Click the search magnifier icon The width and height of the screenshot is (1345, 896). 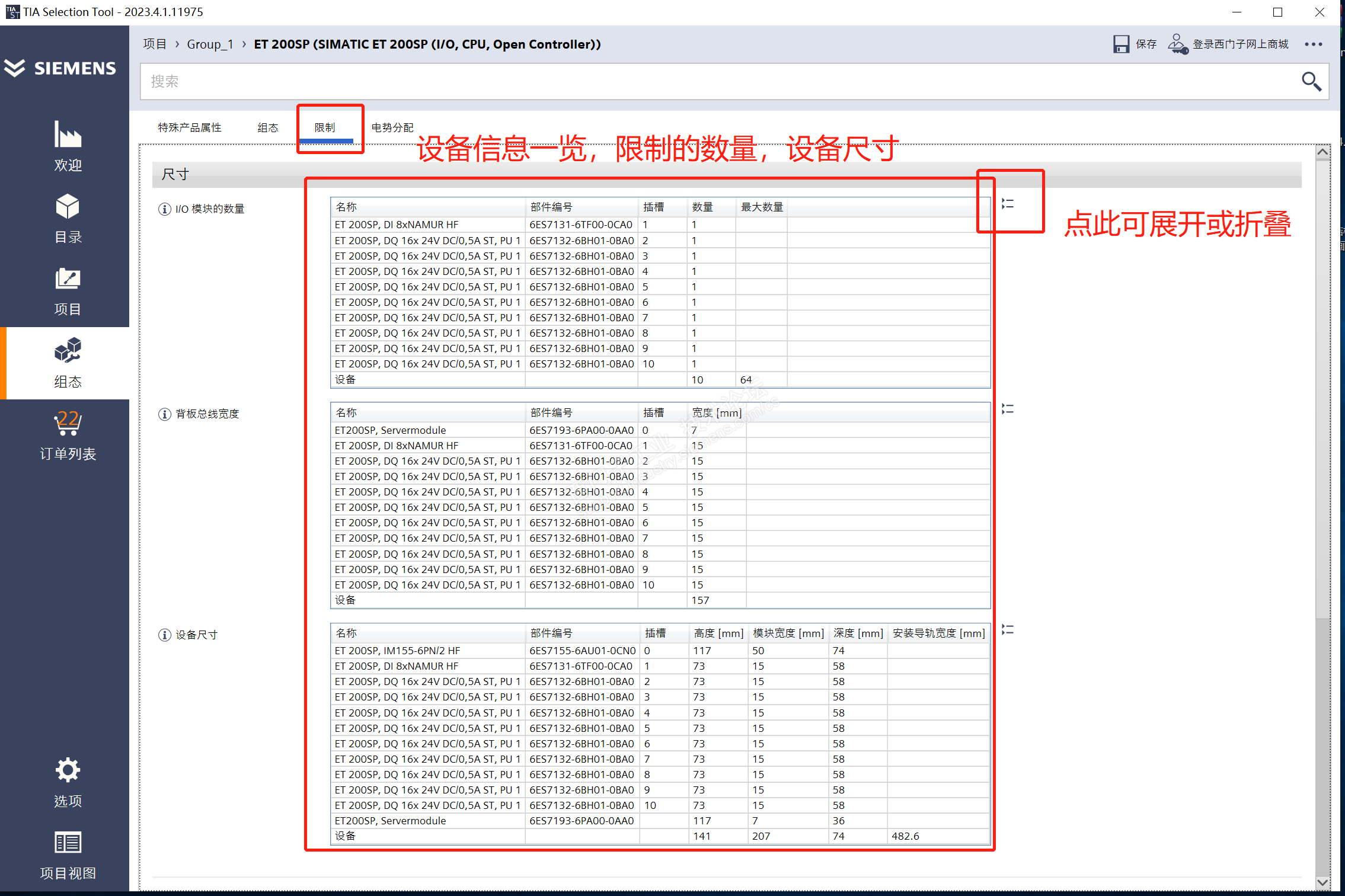(1311, 81)
